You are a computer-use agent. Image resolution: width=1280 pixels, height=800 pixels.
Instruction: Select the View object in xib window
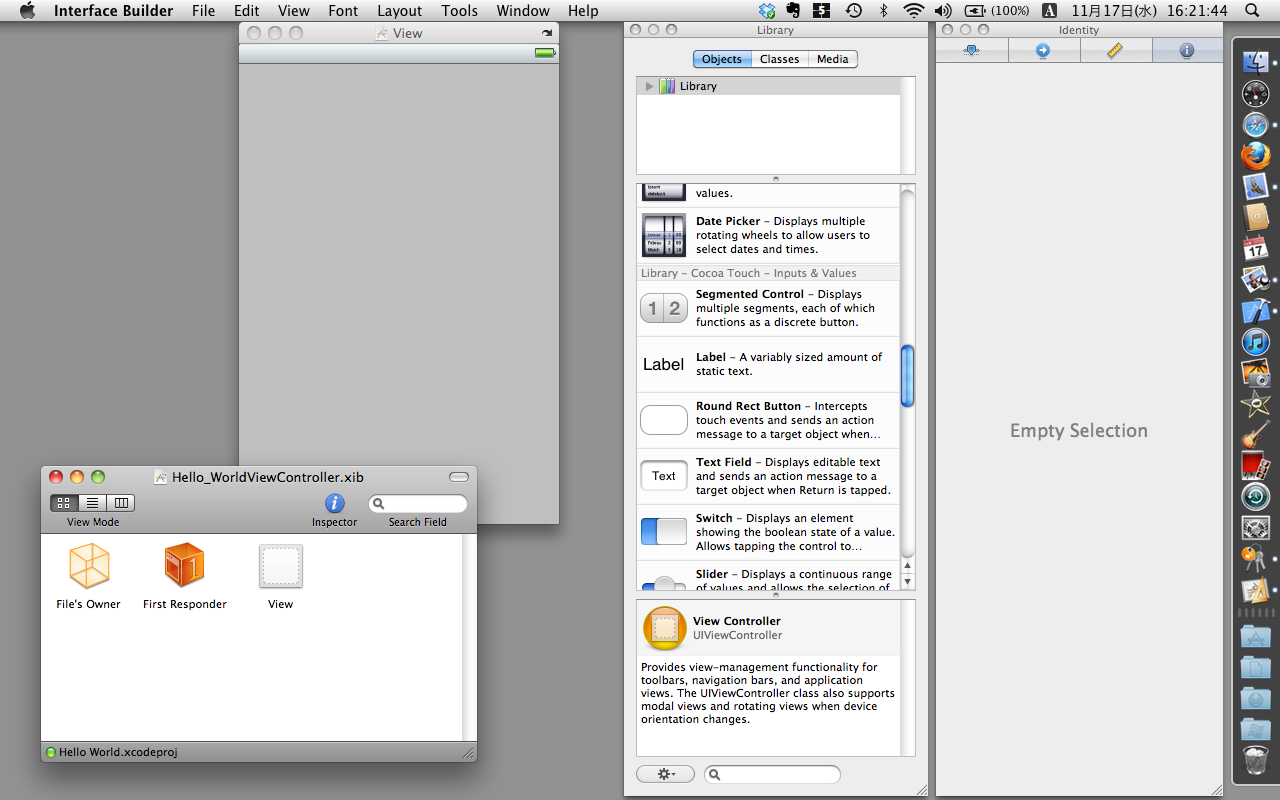280,566
